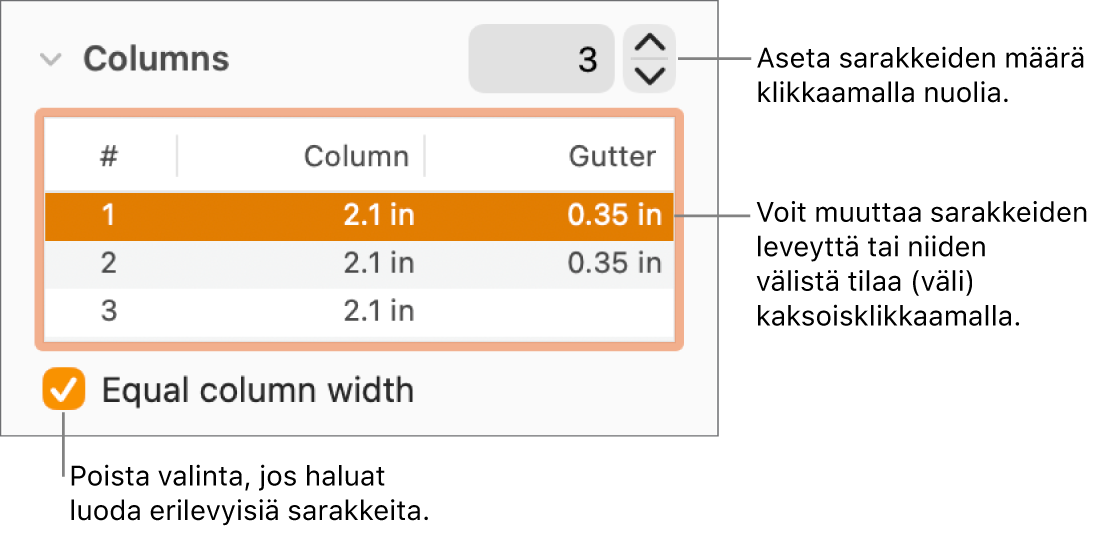This screenshot has height=535, width=1099.
Task: Click row 1 gutter value 0.35 in
Action: (614, 216)
